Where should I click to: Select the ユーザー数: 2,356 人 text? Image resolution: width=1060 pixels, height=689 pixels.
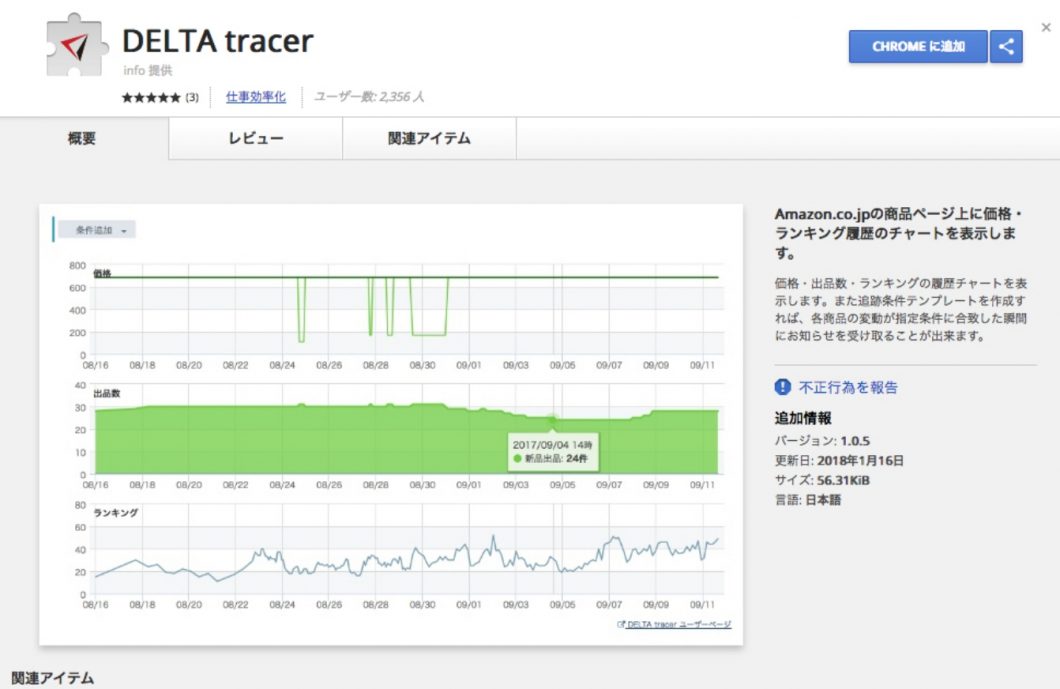369,97
